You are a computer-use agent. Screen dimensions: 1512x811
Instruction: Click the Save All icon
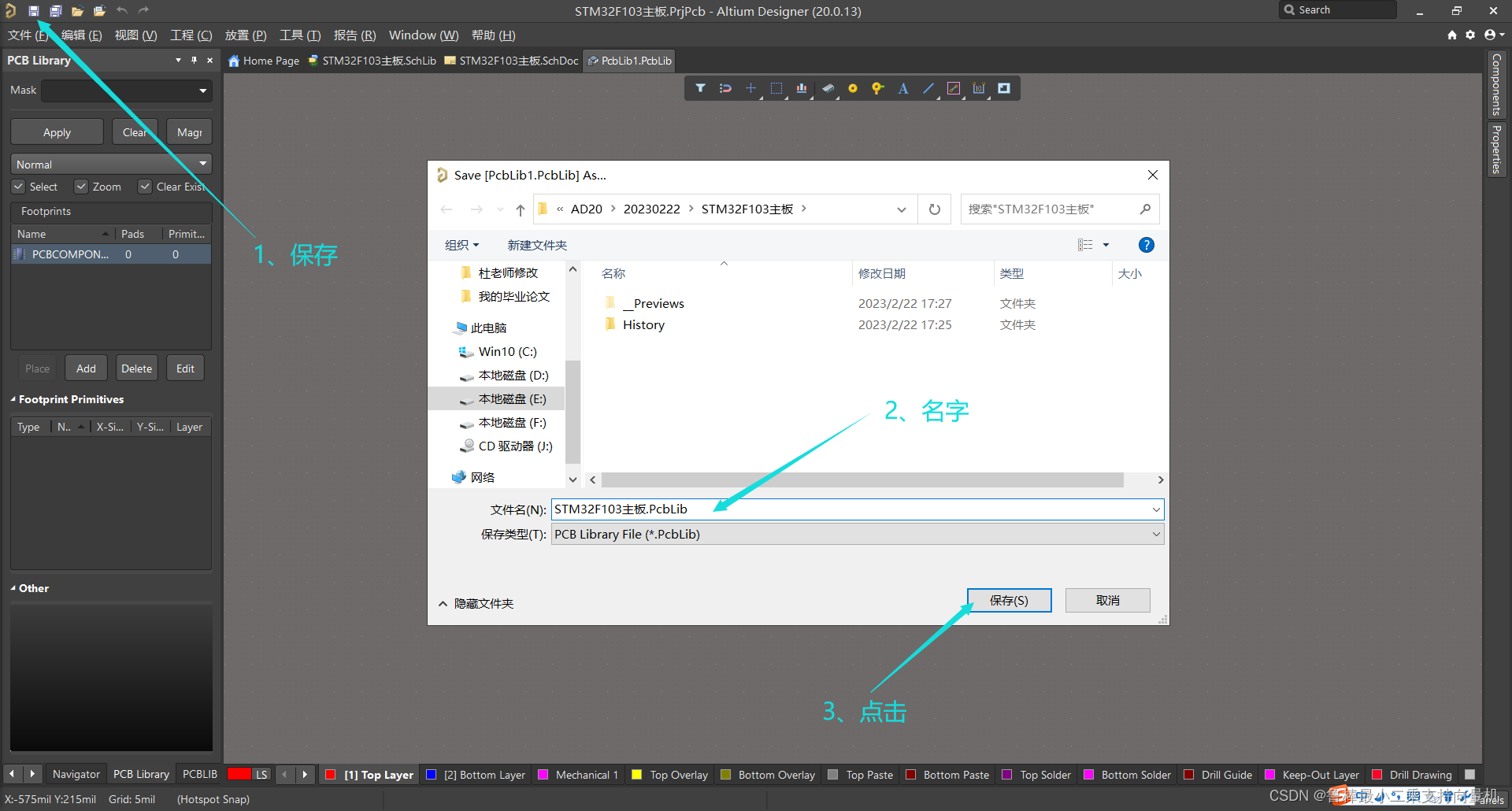click(x=56, y=11)
